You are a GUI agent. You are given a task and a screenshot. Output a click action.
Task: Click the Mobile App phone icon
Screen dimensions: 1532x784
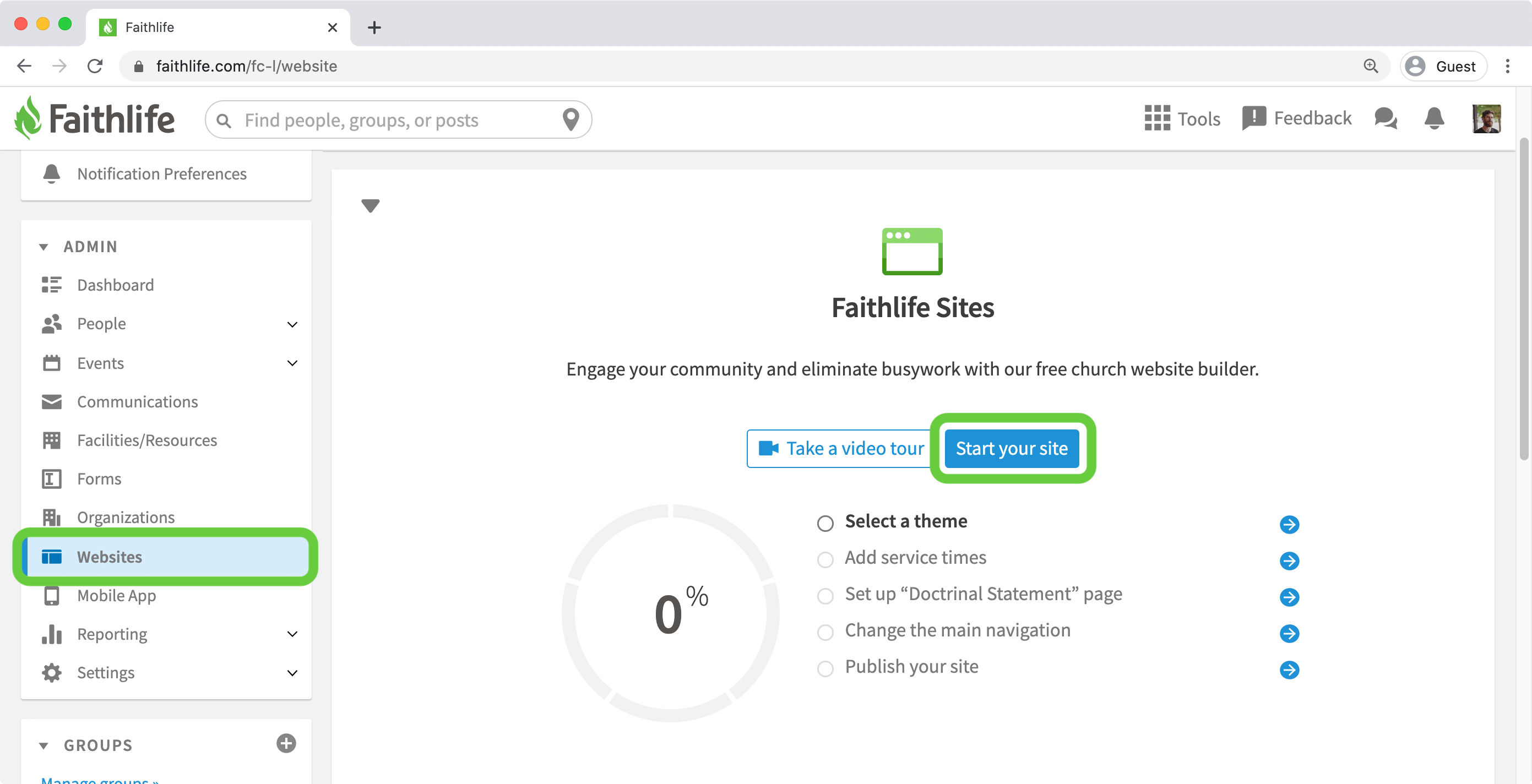[52, 595]
